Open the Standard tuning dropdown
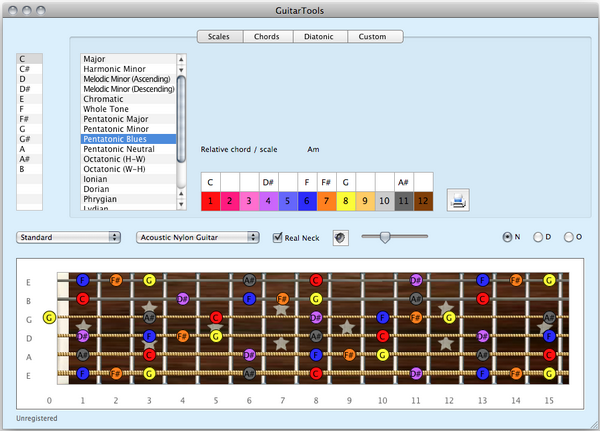 [x=68, y=237]
